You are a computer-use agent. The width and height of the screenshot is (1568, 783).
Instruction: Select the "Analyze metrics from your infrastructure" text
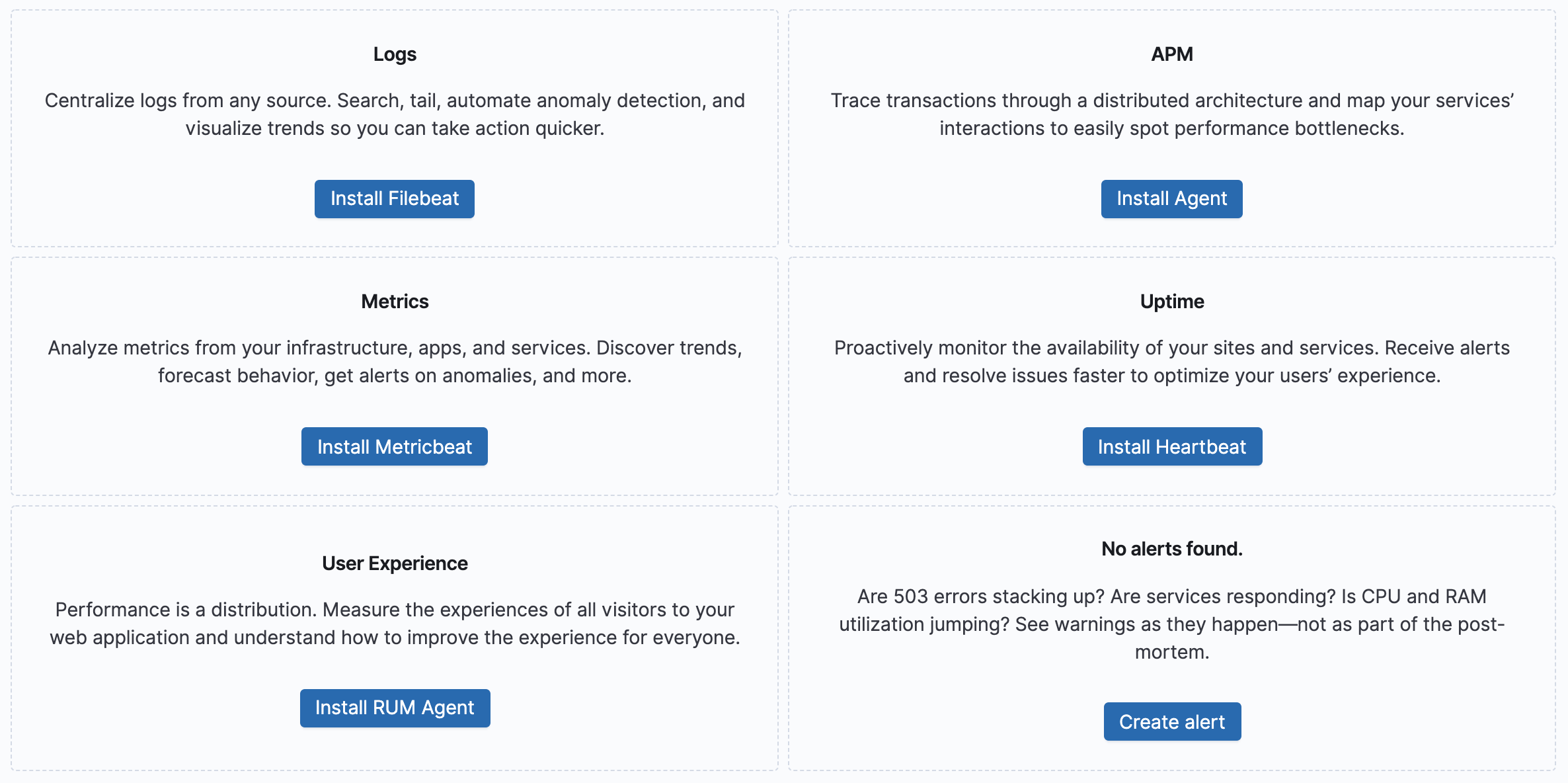[395, 348]
